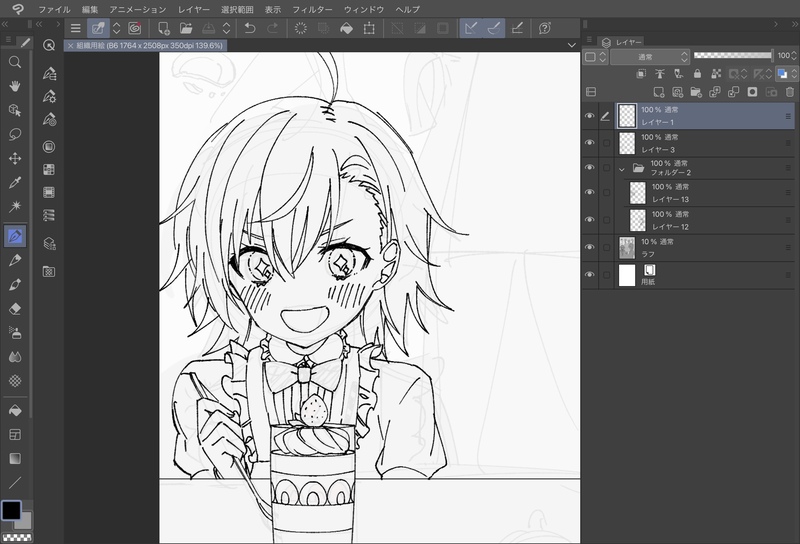Open palette color dropdown in layer panel
This screenshot has width=800, height=544.
(595, 57)
